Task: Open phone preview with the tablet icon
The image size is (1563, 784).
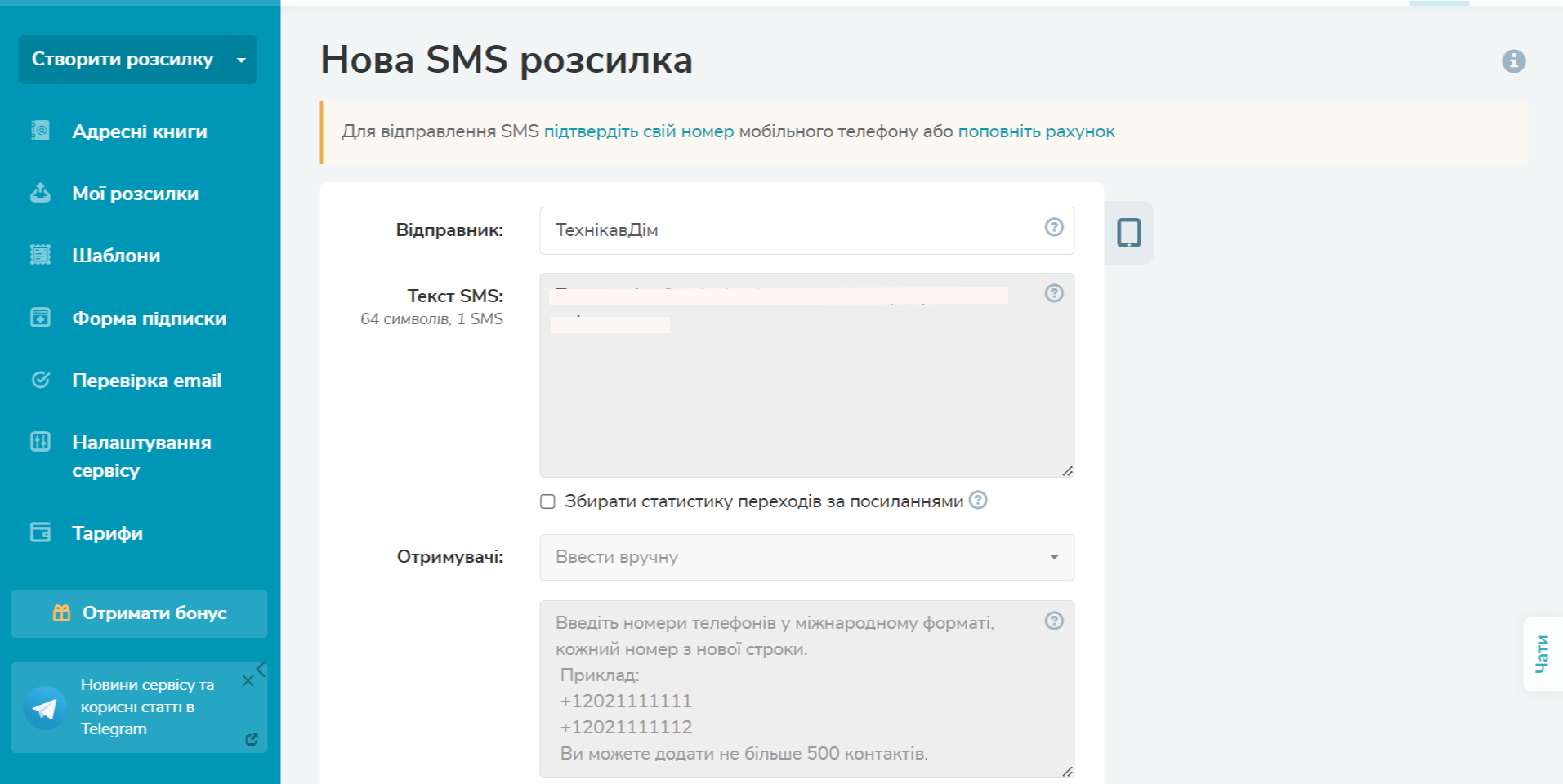Action: [1128, 233]
